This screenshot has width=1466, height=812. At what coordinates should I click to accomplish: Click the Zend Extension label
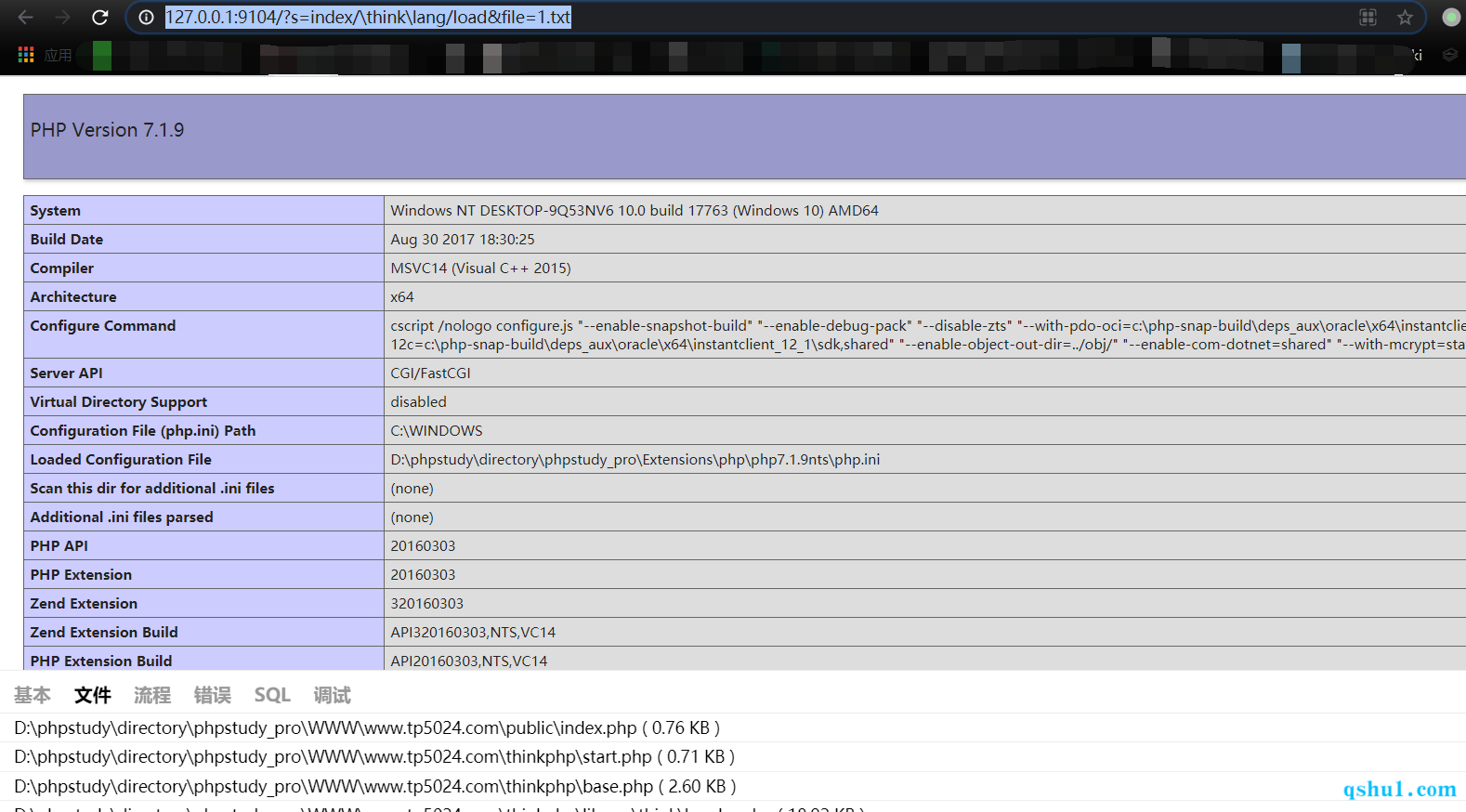tap(84, 604)
